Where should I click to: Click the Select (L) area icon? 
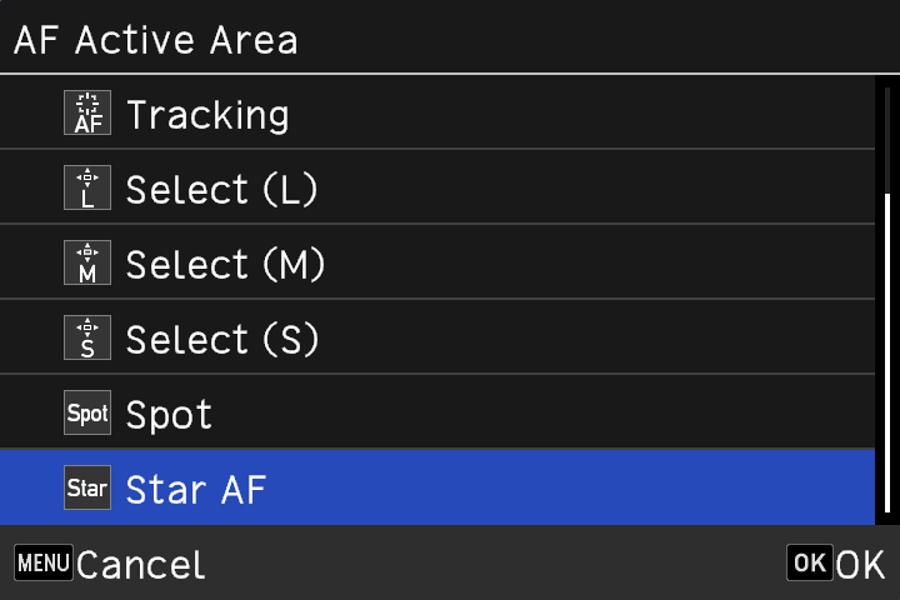(x=87, y=189)
